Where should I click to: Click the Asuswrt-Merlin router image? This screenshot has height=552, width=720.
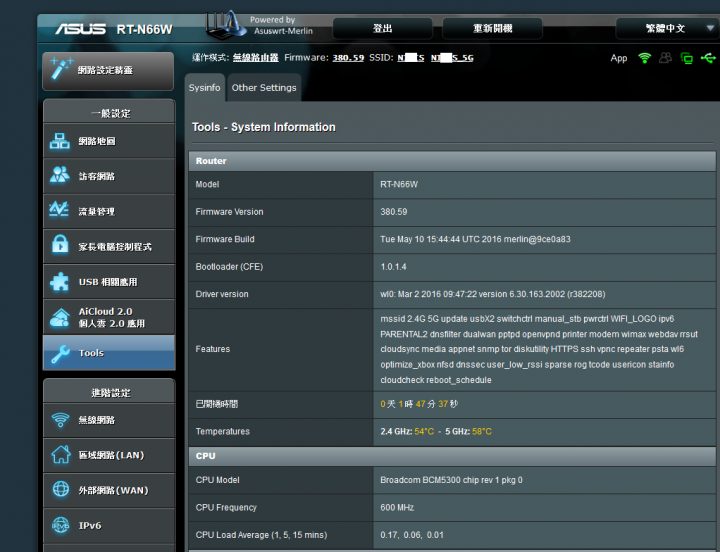pyautogui.click(x=225, y=26)
